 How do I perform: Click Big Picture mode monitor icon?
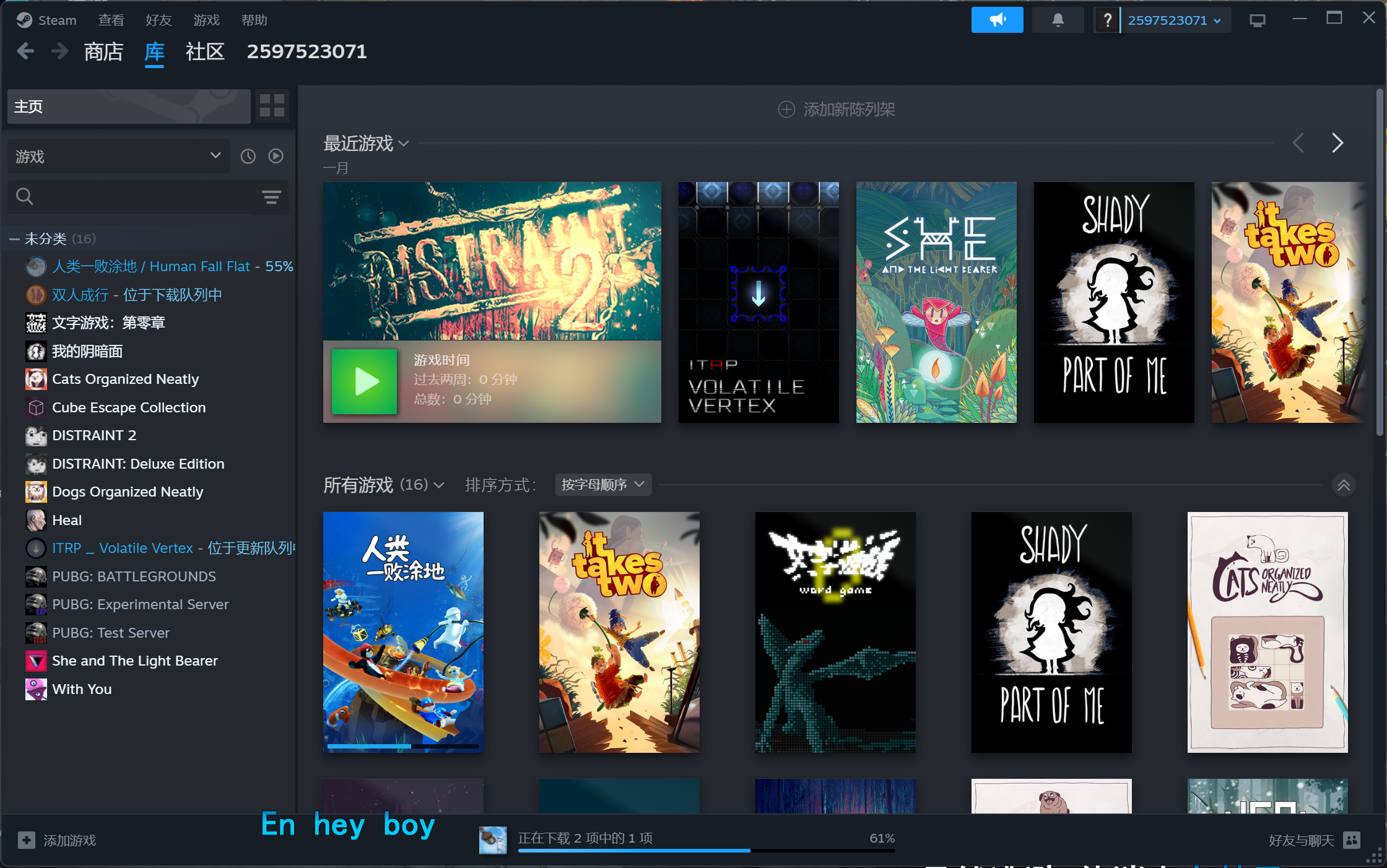pyautogui.click(x=1257, y=21)
